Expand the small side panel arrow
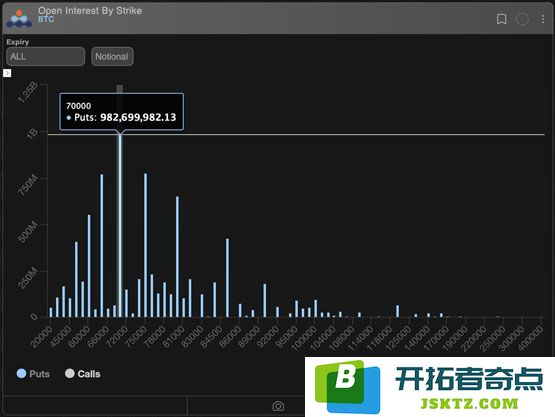The height and width of the screenshot is (417, 555). tap(7, 73)
